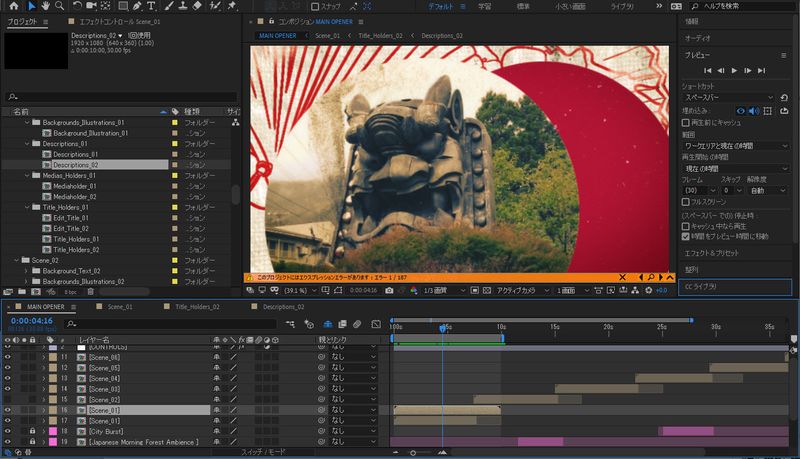The height and width of the screenshot is (459, 800).
Task: Open the 学習 workspace tab
Action: click(484, 6)
